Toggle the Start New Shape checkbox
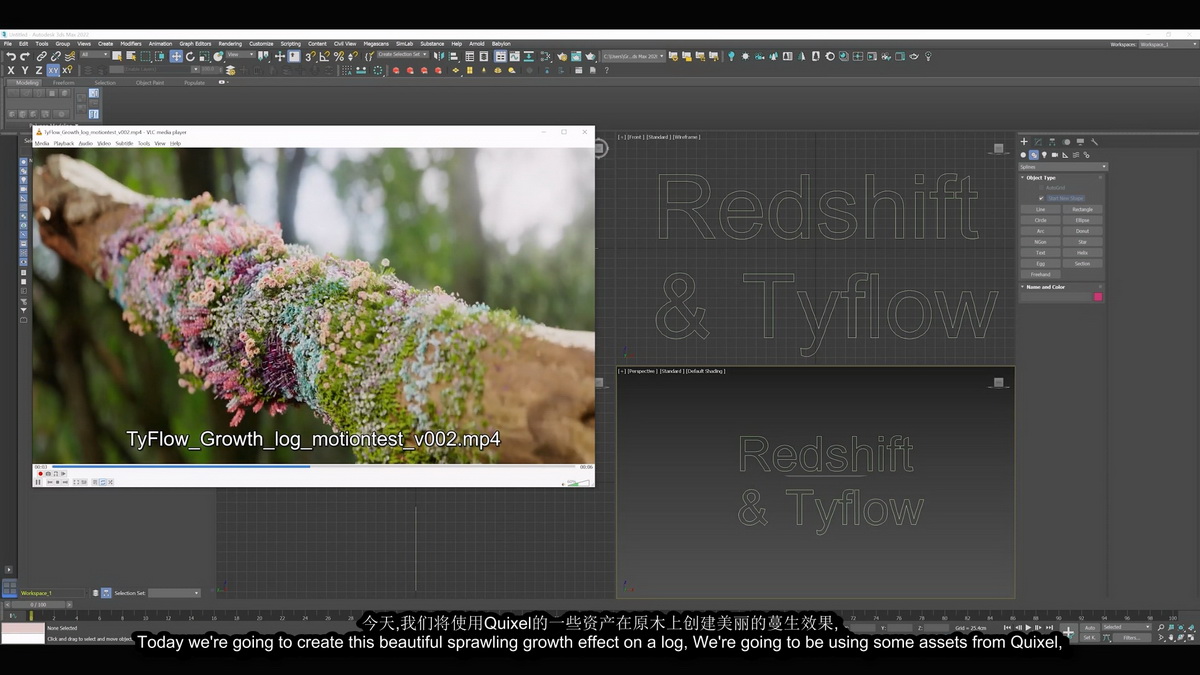Image resolution: width=1200 pixels, height=675 pixels. tap(1041, 198)
